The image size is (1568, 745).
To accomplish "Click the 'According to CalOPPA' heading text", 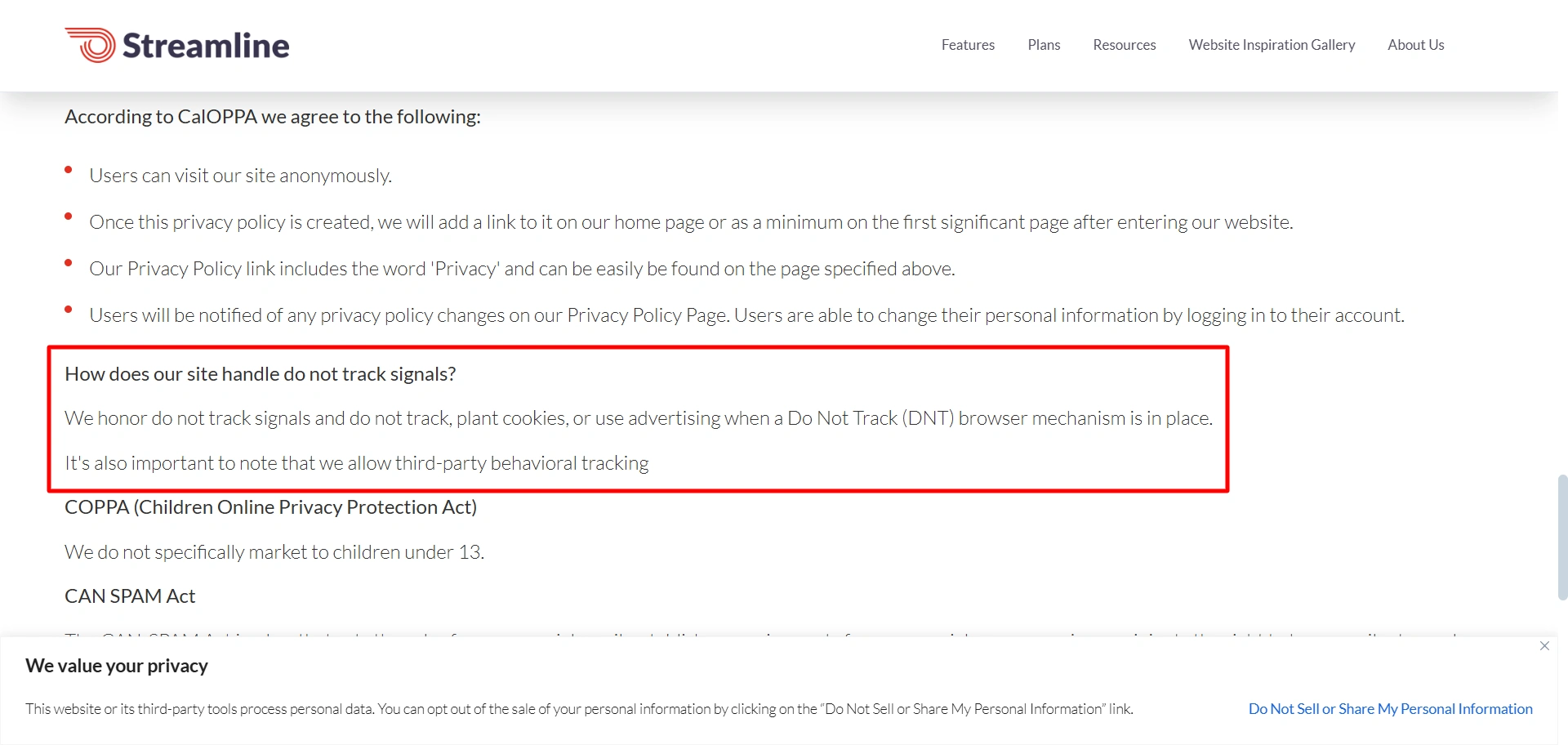I will (x=272, y=117).
